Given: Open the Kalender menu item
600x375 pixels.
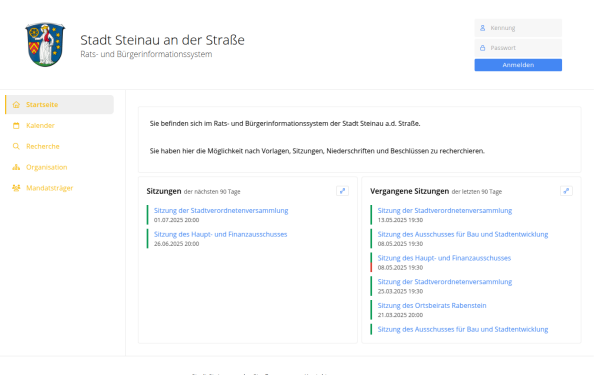Looking at the screenshot, I should [x=59, y=126].
